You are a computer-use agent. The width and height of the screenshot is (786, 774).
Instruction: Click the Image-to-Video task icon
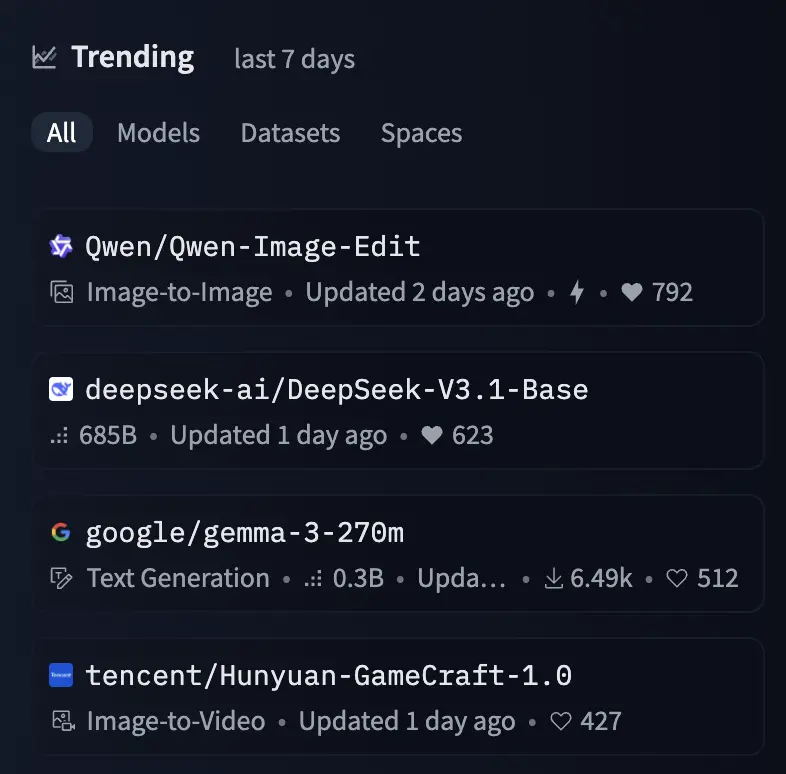click(62, 721)
